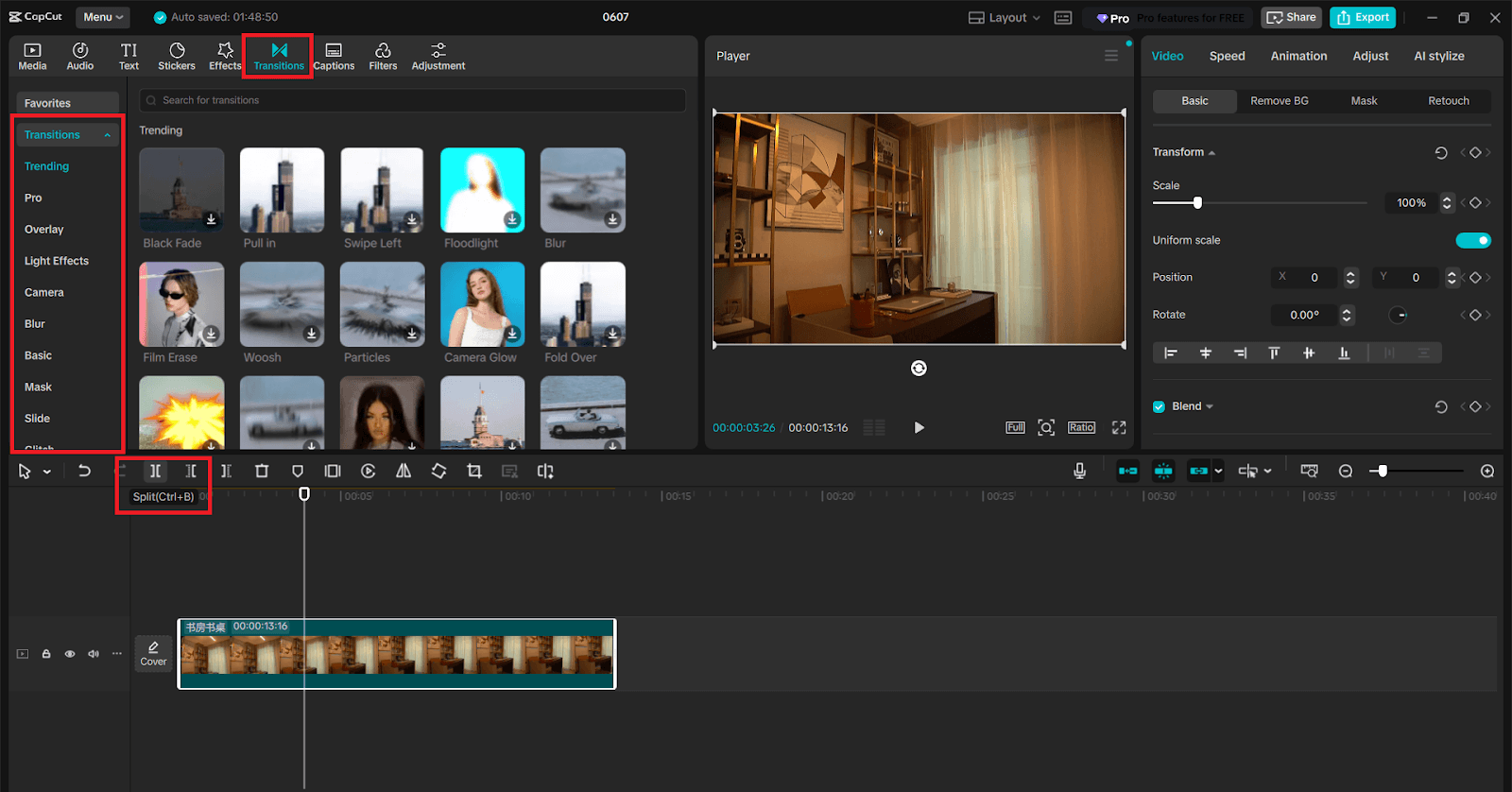Click the microphone record voiceover icon
This screenshot has height=792, width=1512.
(1079, 471)
